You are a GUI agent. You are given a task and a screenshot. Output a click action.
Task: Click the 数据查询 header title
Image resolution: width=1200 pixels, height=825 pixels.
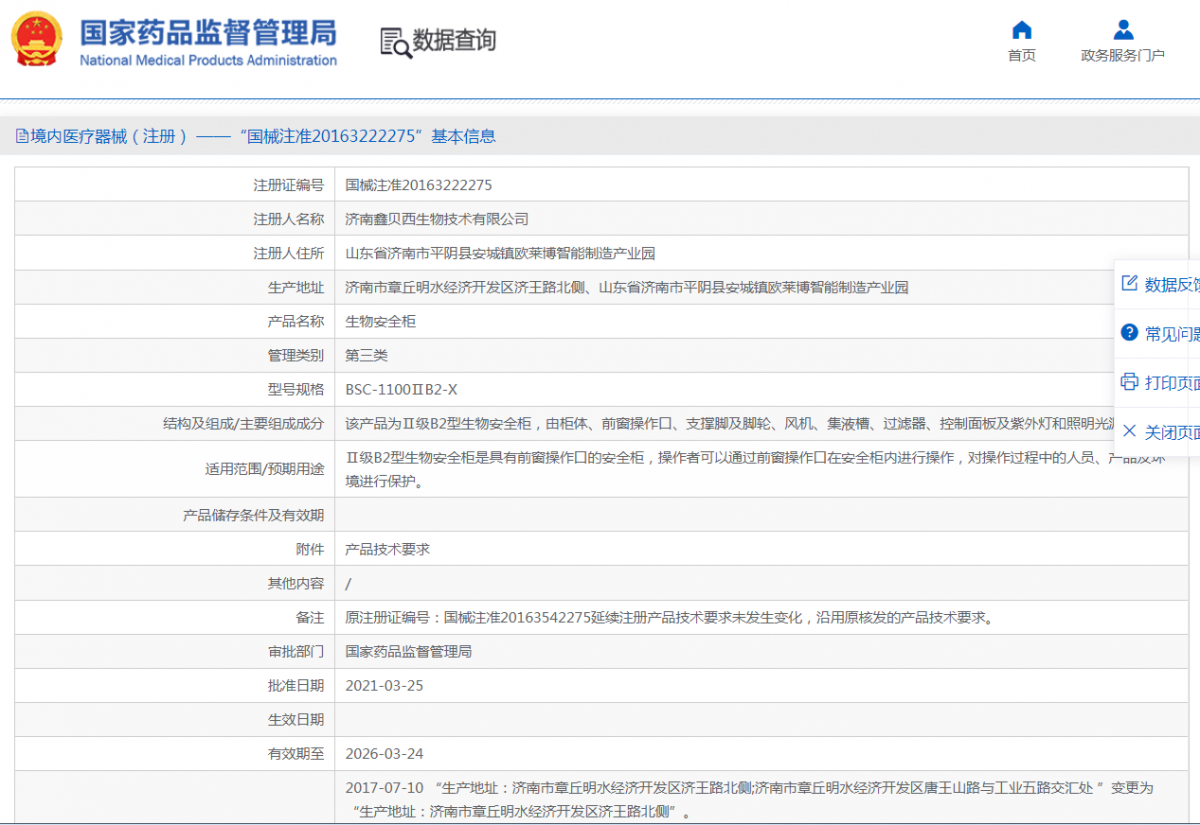pyautogui.click(x=454, y=41)
